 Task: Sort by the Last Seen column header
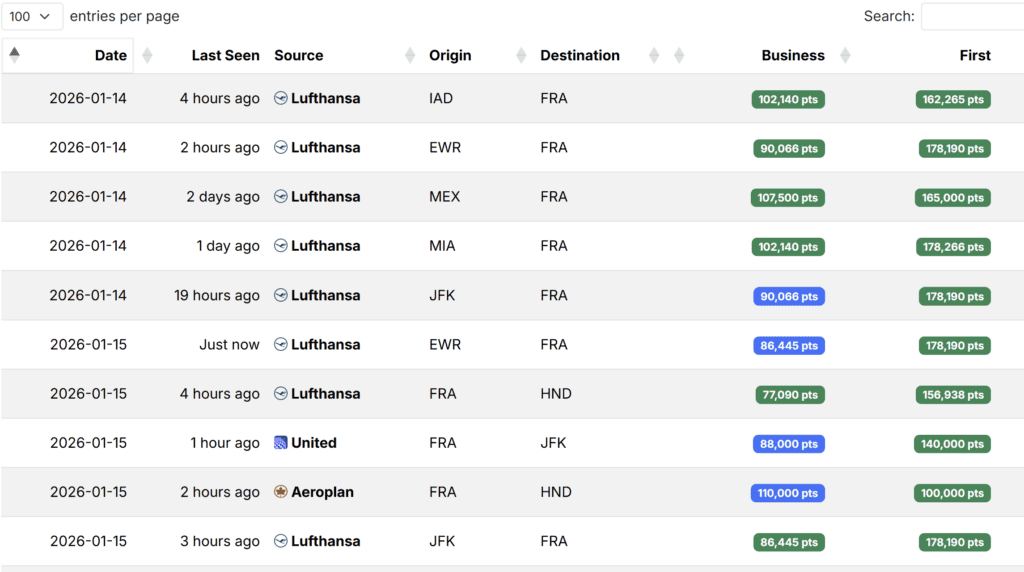225,56
